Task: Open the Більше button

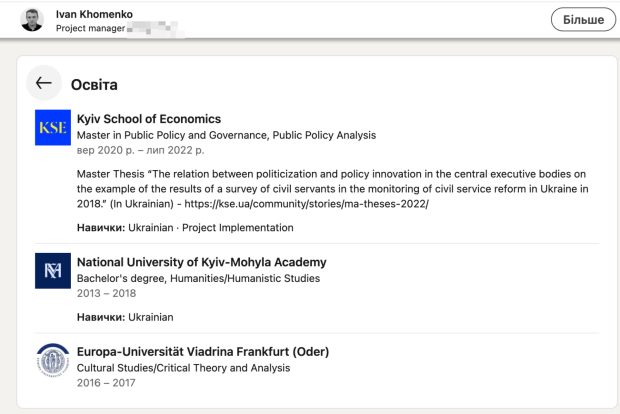Action: click(583, 19)
